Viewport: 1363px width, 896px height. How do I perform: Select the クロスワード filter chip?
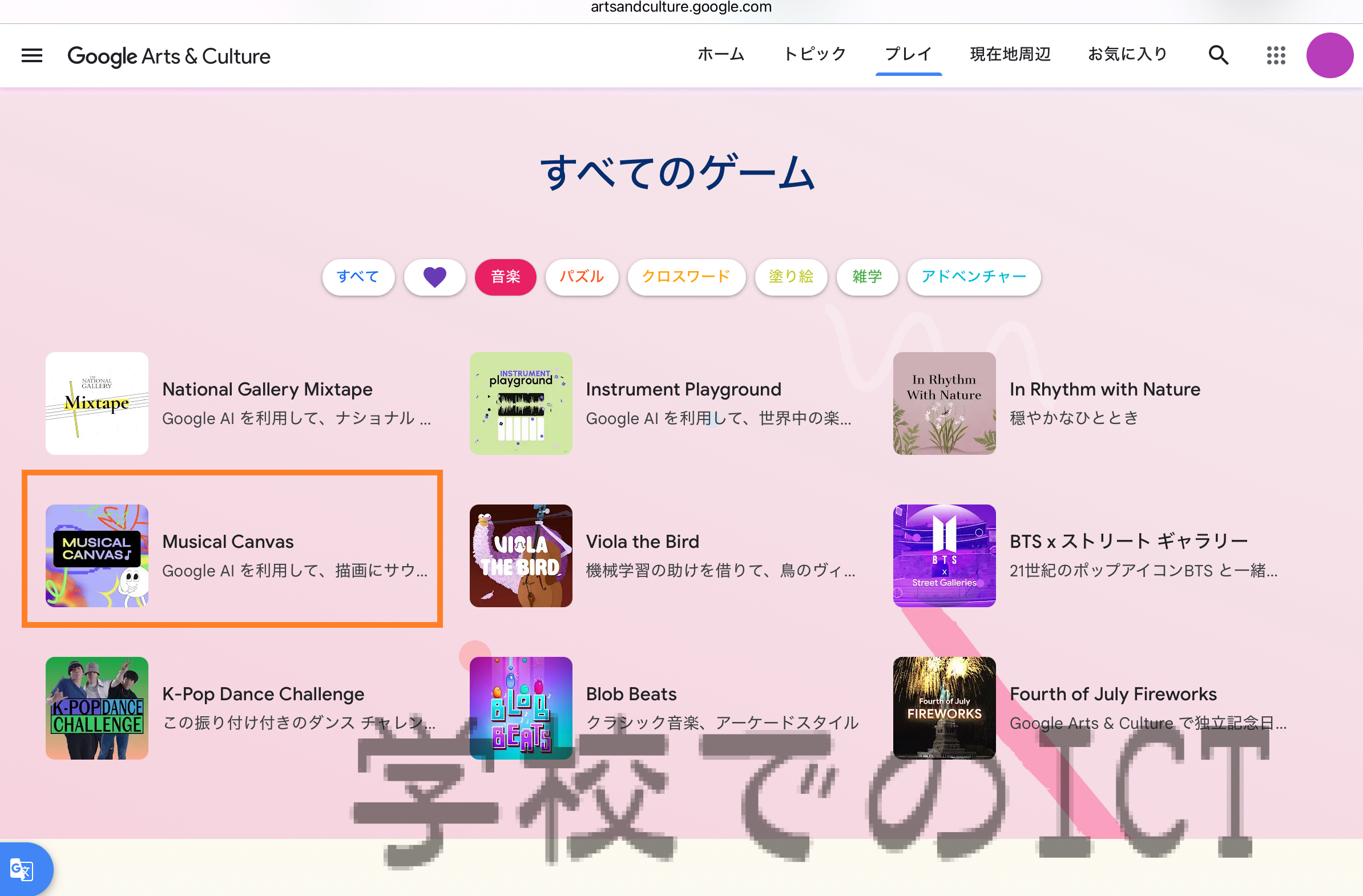pos(687,277)
